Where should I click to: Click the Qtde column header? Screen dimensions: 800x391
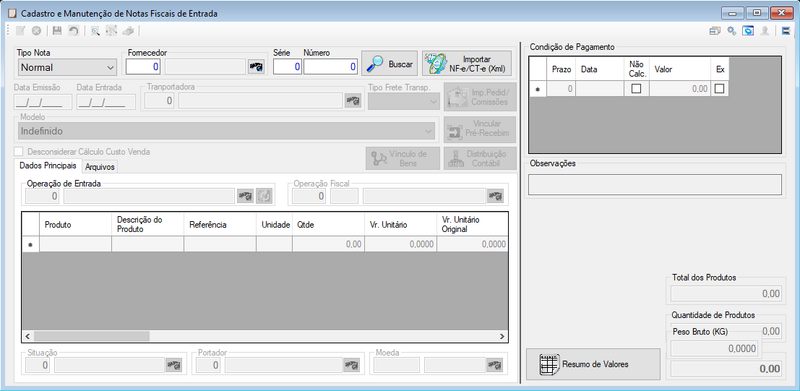329,225
